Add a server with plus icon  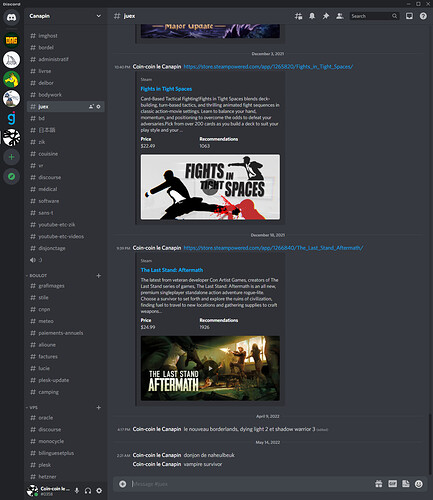click(x=11, y=157)
